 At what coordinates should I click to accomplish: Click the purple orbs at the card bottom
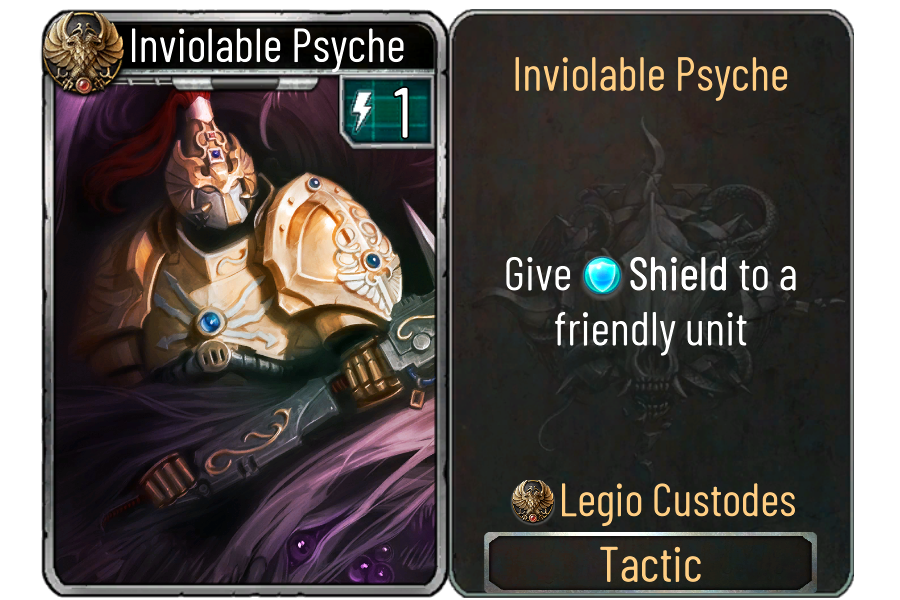(x=344, y=557)
